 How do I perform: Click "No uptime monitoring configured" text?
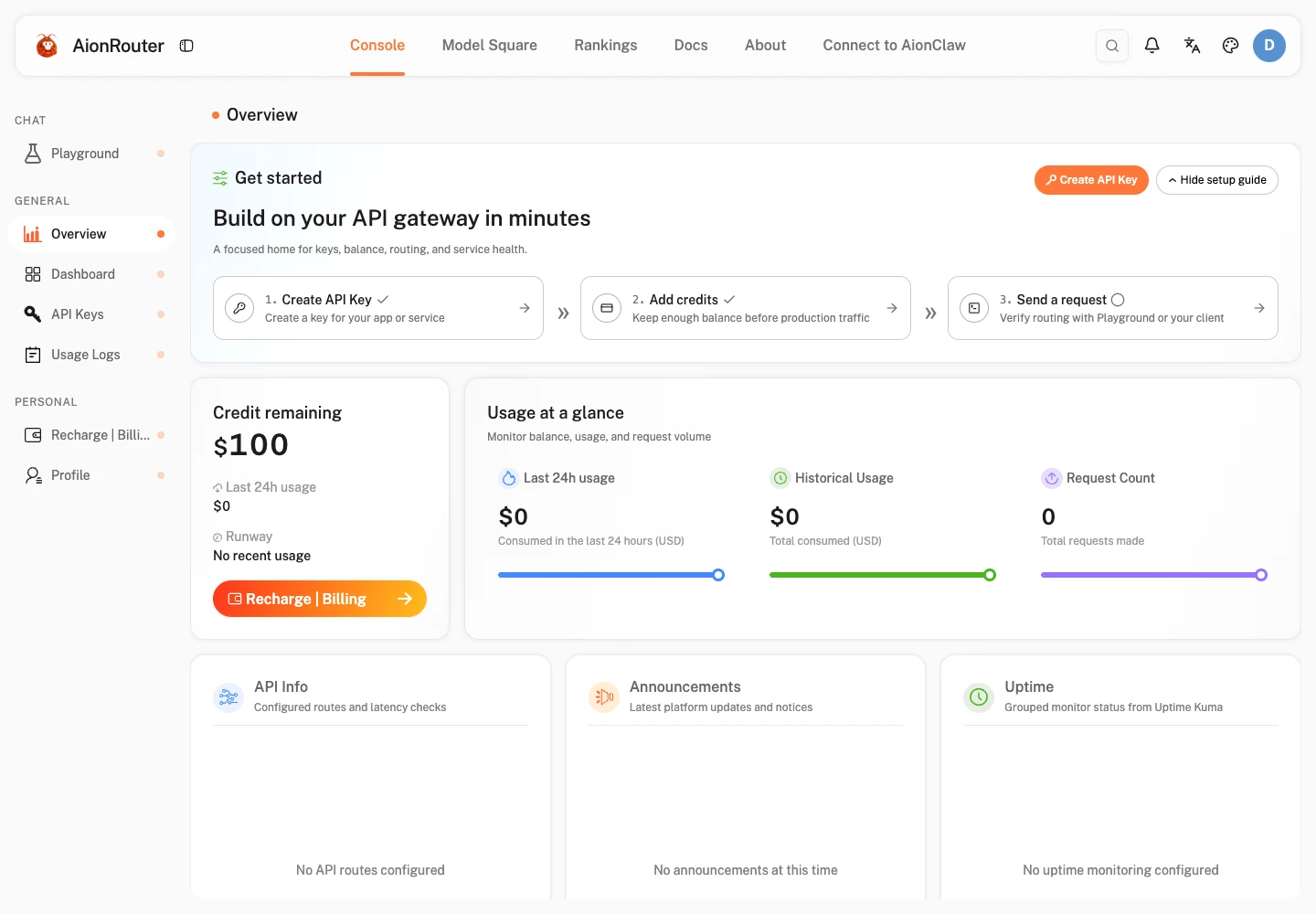tap(1120, 870)
